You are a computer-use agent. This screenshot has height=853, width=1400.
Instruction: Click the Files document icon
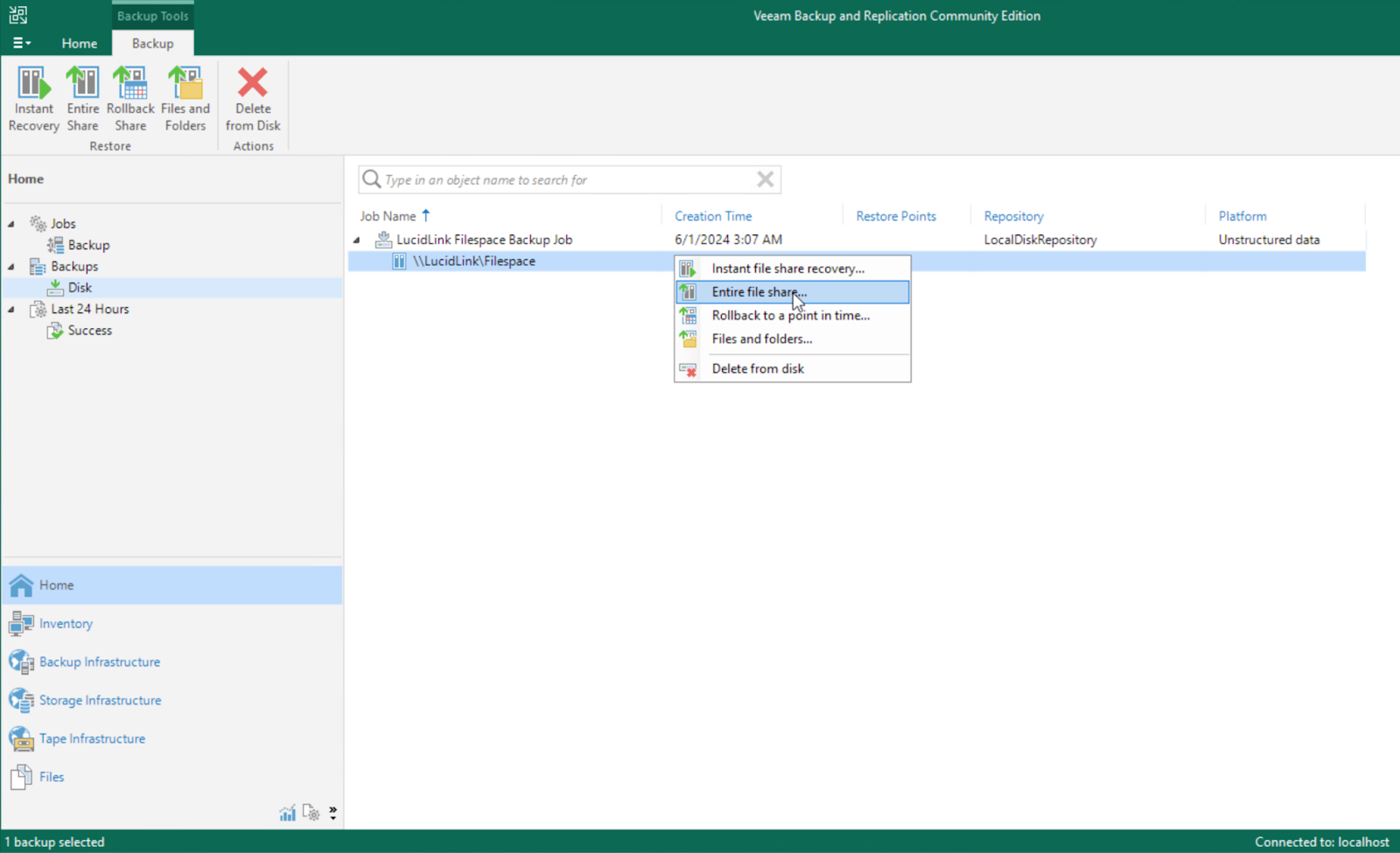point(21,777)
